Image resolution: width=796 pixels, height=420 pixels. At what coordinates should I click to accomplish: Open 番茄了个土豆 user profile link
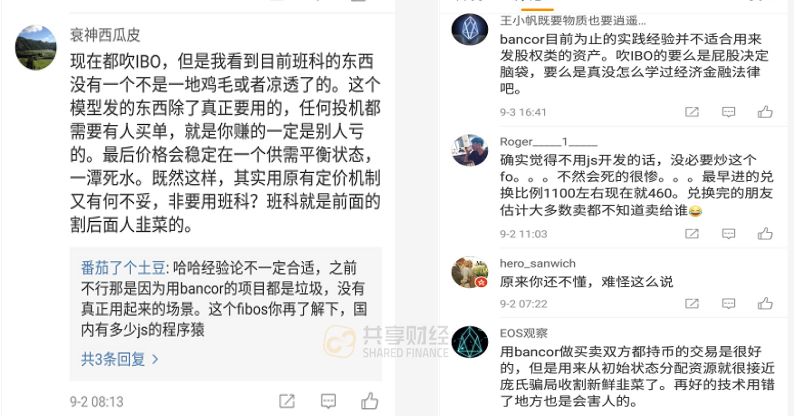click(x=123, y=268)
